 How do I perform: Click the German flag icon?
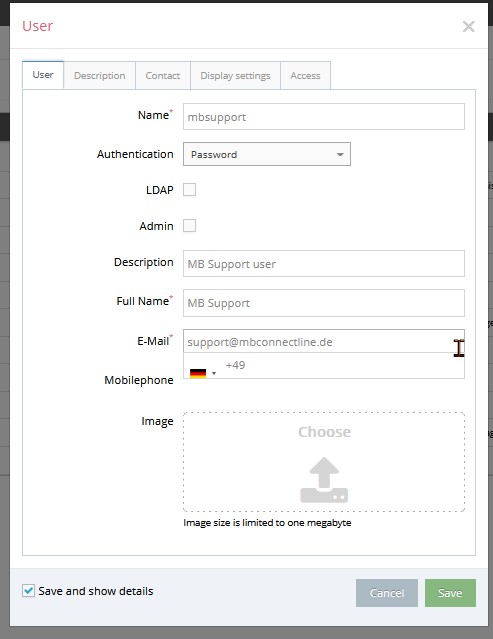(x=198, y=373)
